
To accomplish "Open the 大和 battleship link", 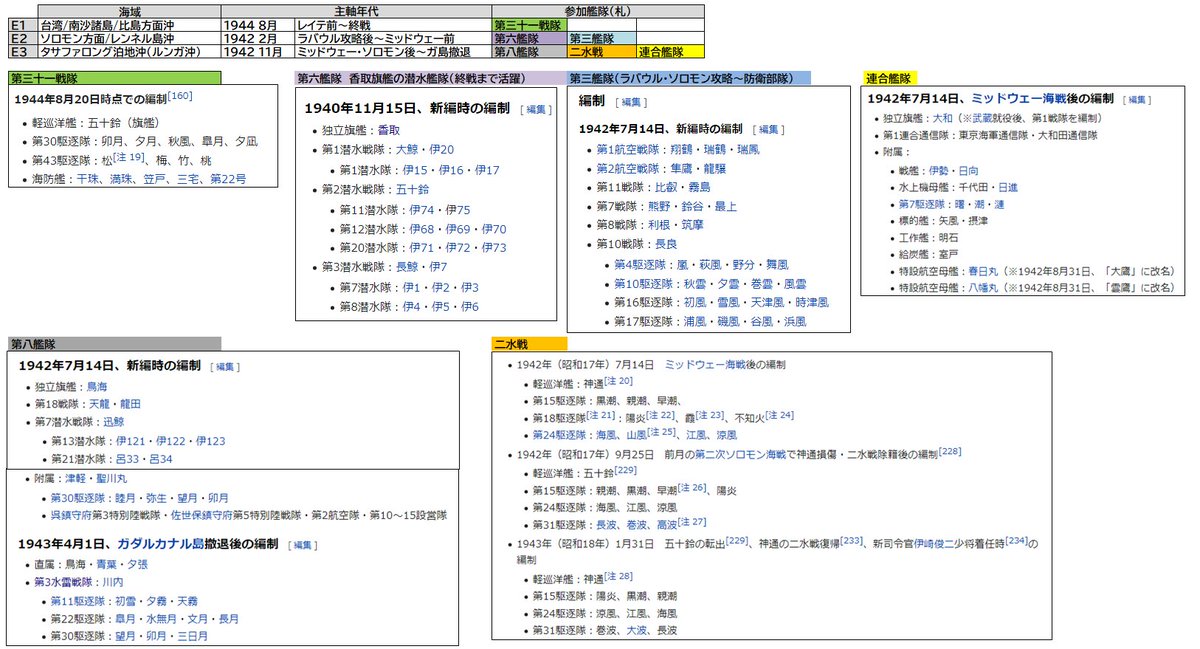I will point(943,118).
